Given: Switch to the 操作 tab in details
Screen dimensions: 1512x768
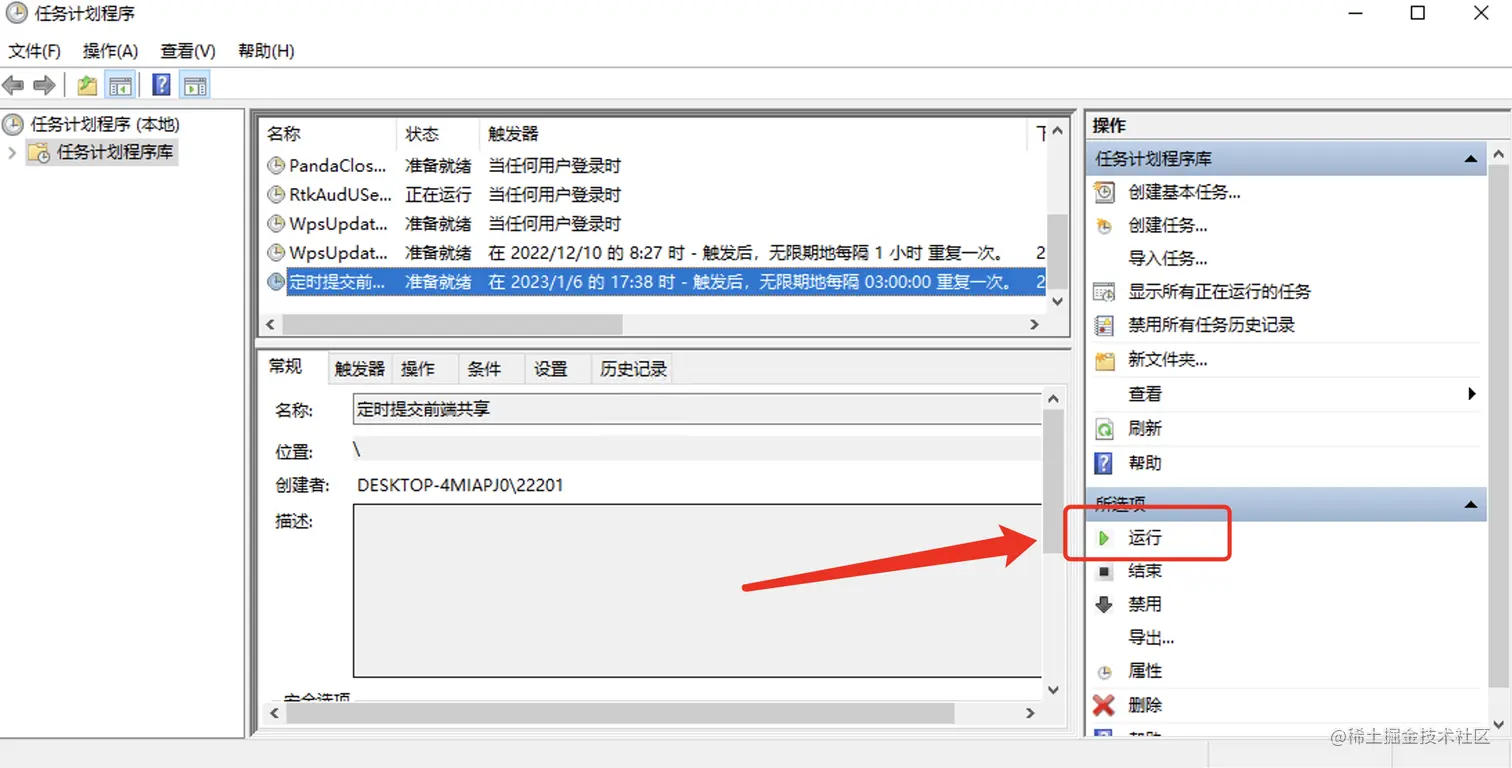Looking at the screenshot, I should [x=418, y=369].
